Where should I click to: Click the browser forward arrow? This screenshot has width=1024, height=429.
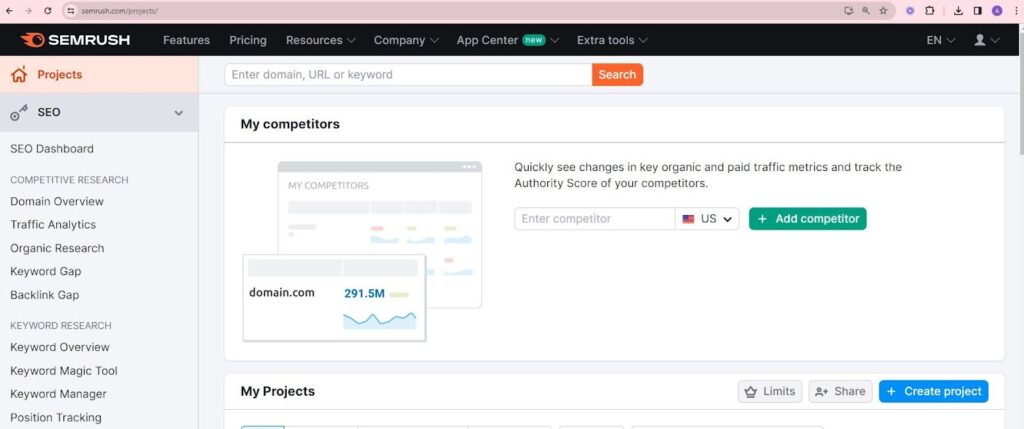(28, 11)
